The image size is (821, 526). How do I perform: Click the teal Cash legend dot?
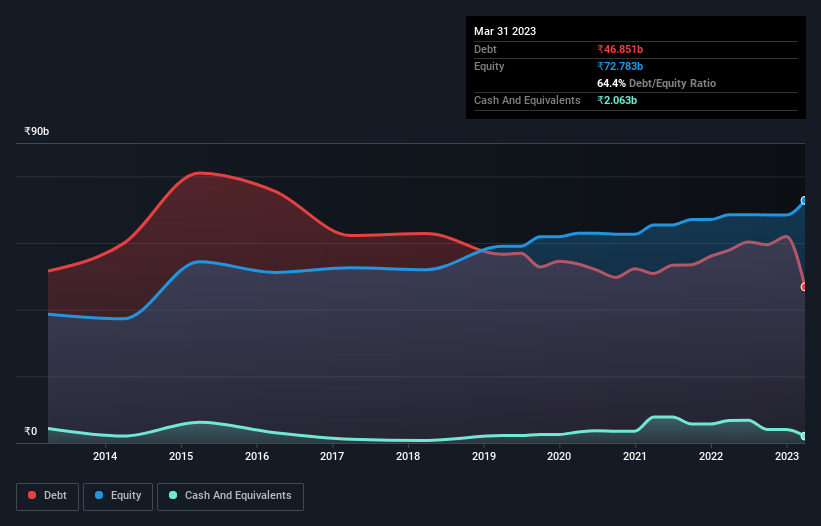click(x=173, y=495)
